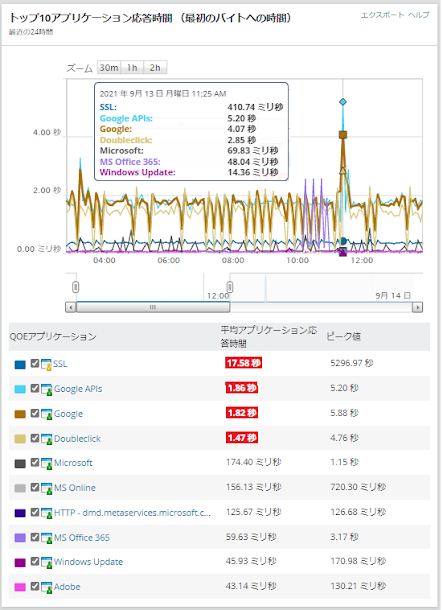The width and height of the screenshot is (443, 610).
Task: Click the left range selector handle
Action: 75,287
